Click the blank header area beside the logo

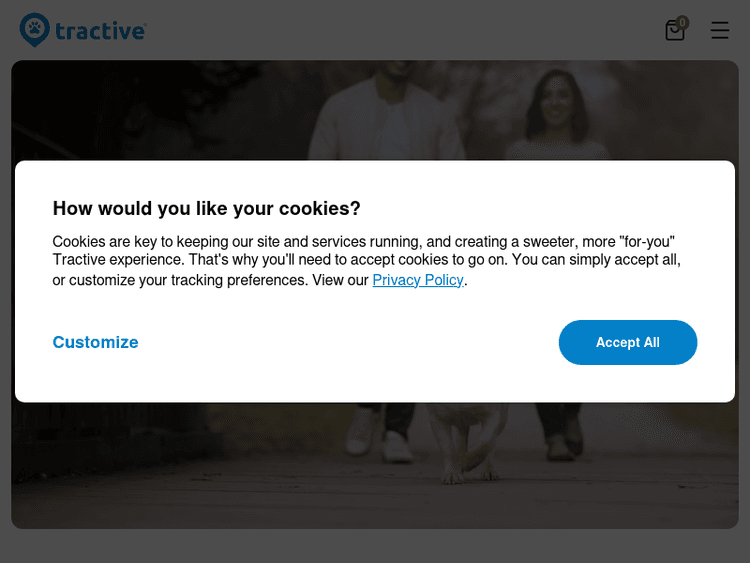400,30
